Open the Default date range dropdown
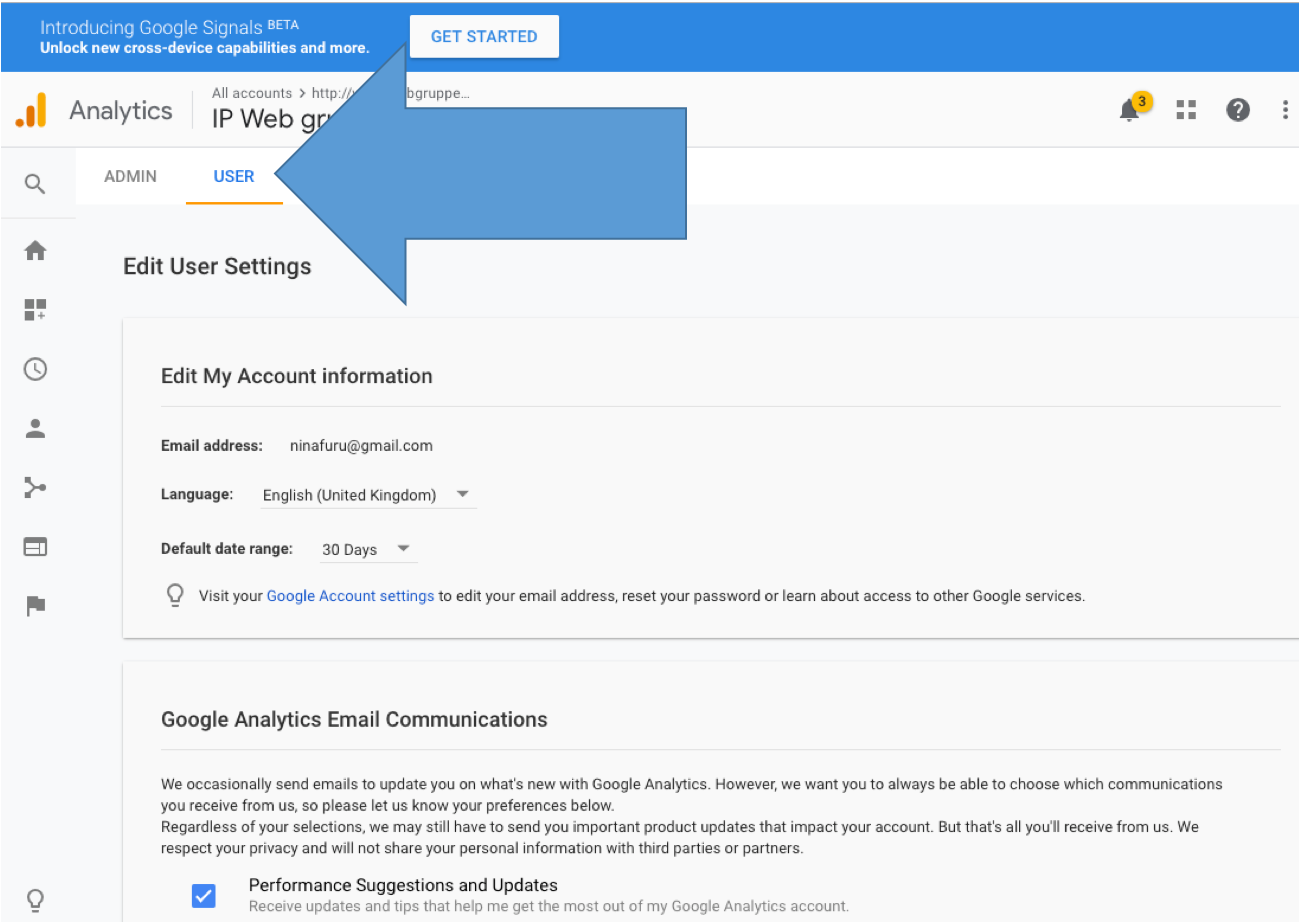The height and width of the screenshot is (923, 1299). [367, 549]
